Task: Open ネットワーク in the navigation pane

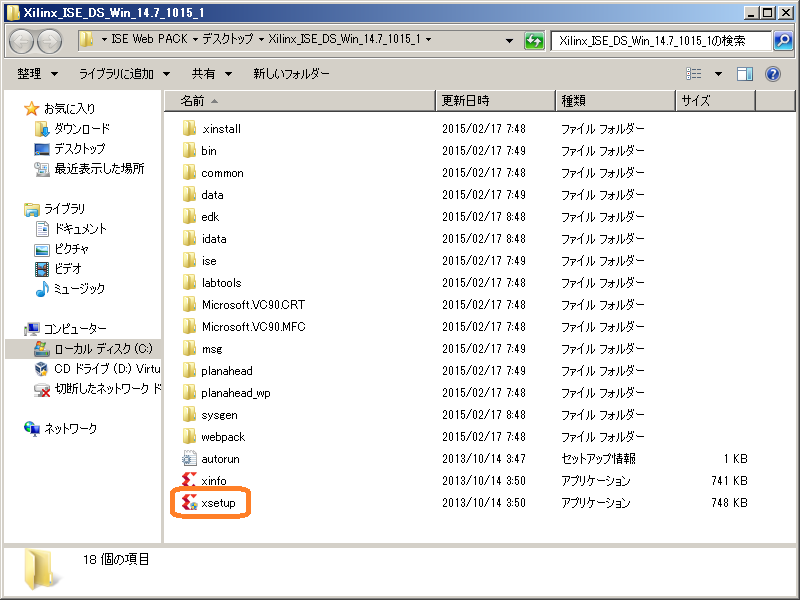Action: click(70, 429)
